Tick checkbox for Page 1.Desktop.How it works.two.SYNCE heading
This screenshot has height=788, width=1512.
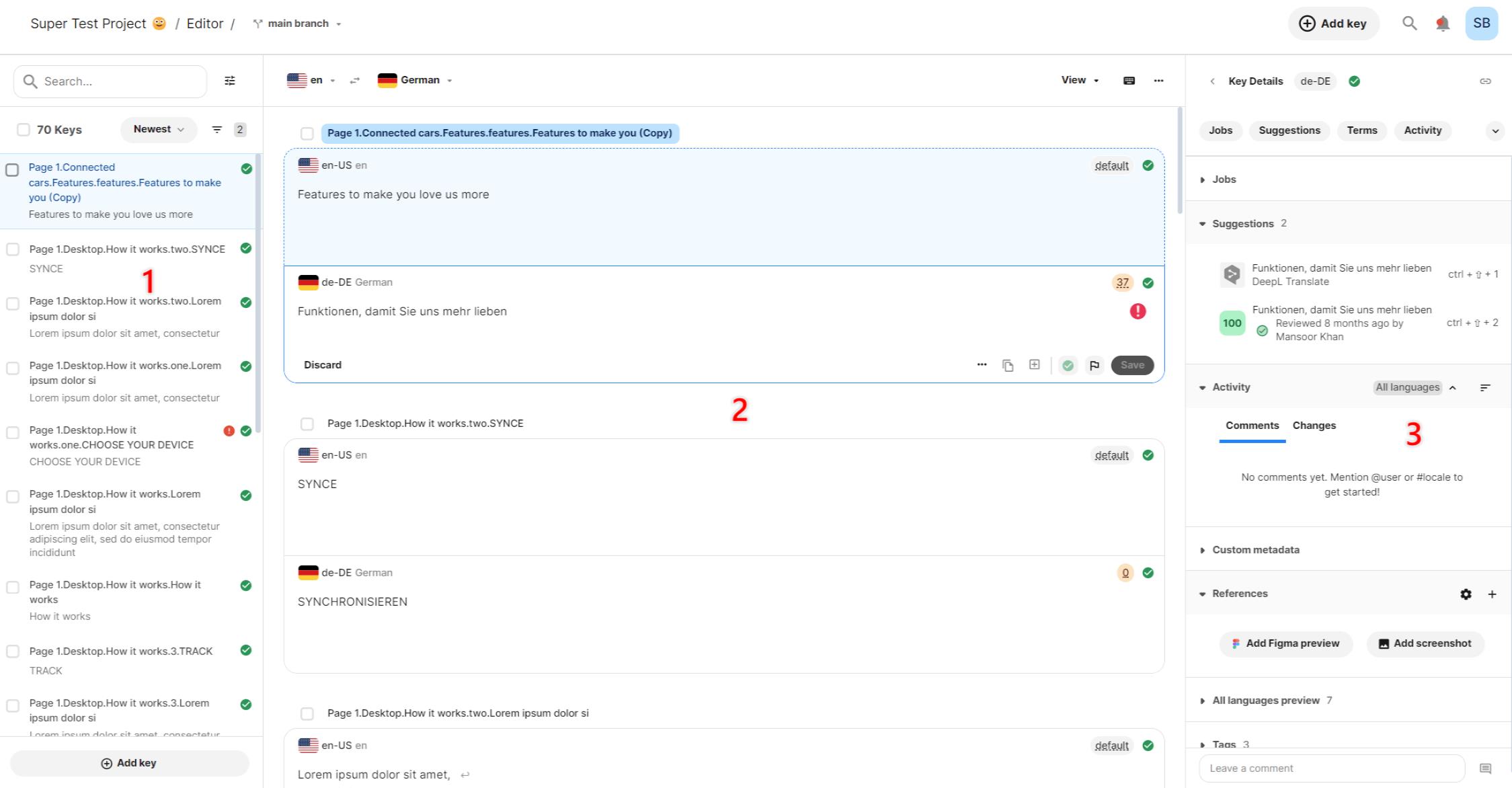(307, 424)
